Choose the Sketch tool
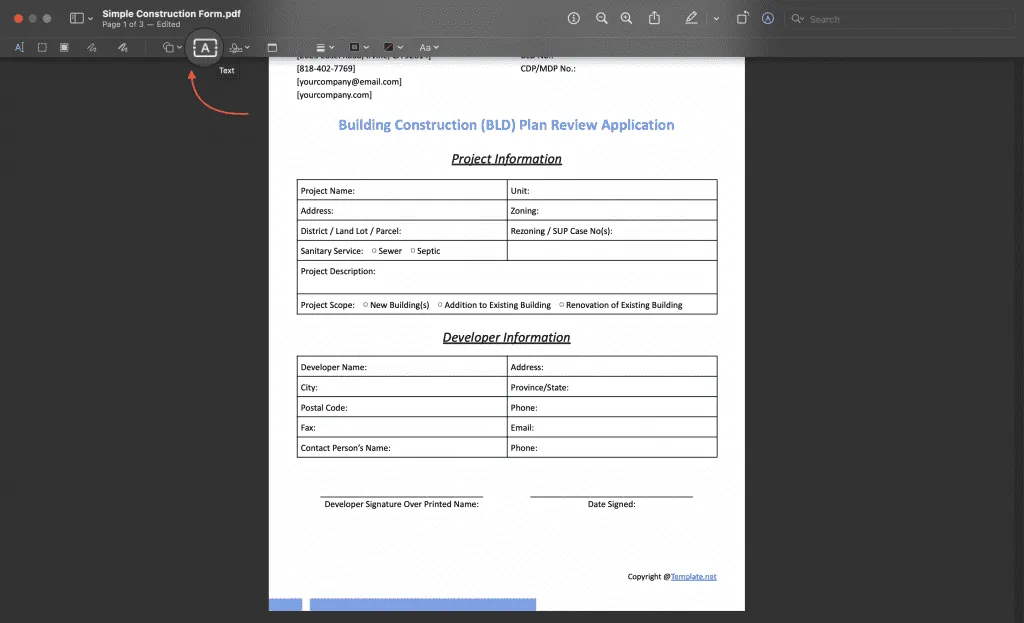 point(90,47)
